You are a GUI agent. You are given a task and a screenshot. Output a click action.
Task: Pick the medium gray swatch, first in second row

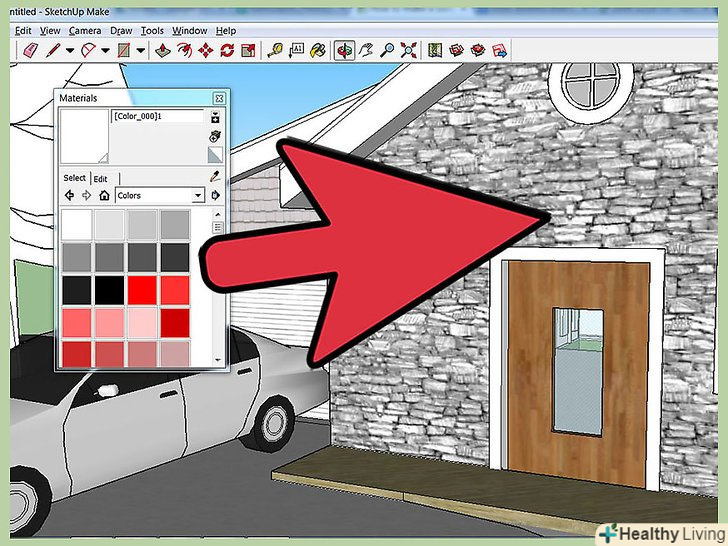(77, 257)
